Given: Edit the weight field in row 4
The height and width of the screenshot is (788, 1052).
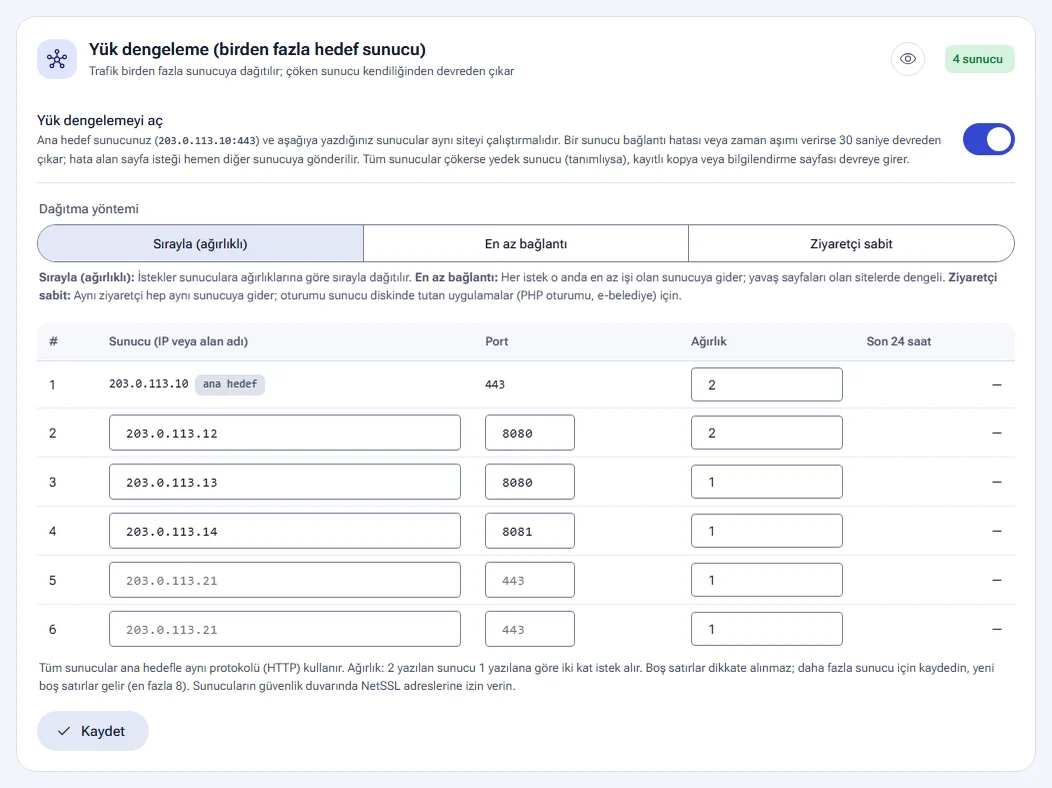Looking at the screenshot, I should 767,531.
